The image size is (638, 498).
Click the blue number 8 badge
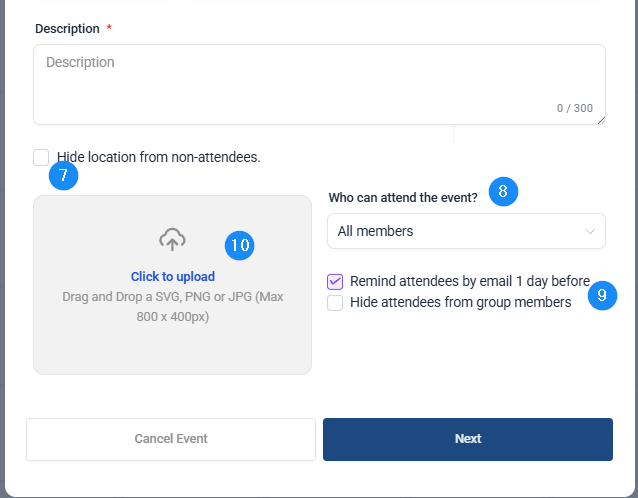pos(503,191)
